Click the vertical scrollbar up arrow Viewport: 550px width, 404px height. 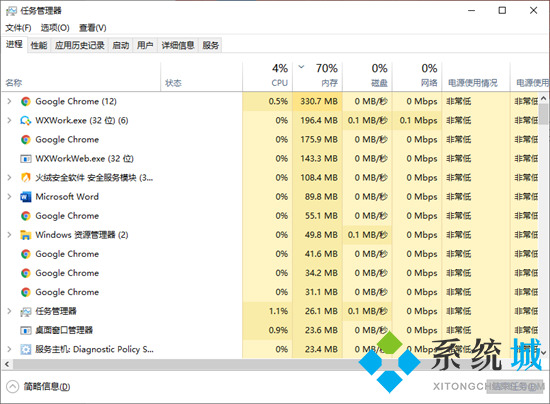544,99
